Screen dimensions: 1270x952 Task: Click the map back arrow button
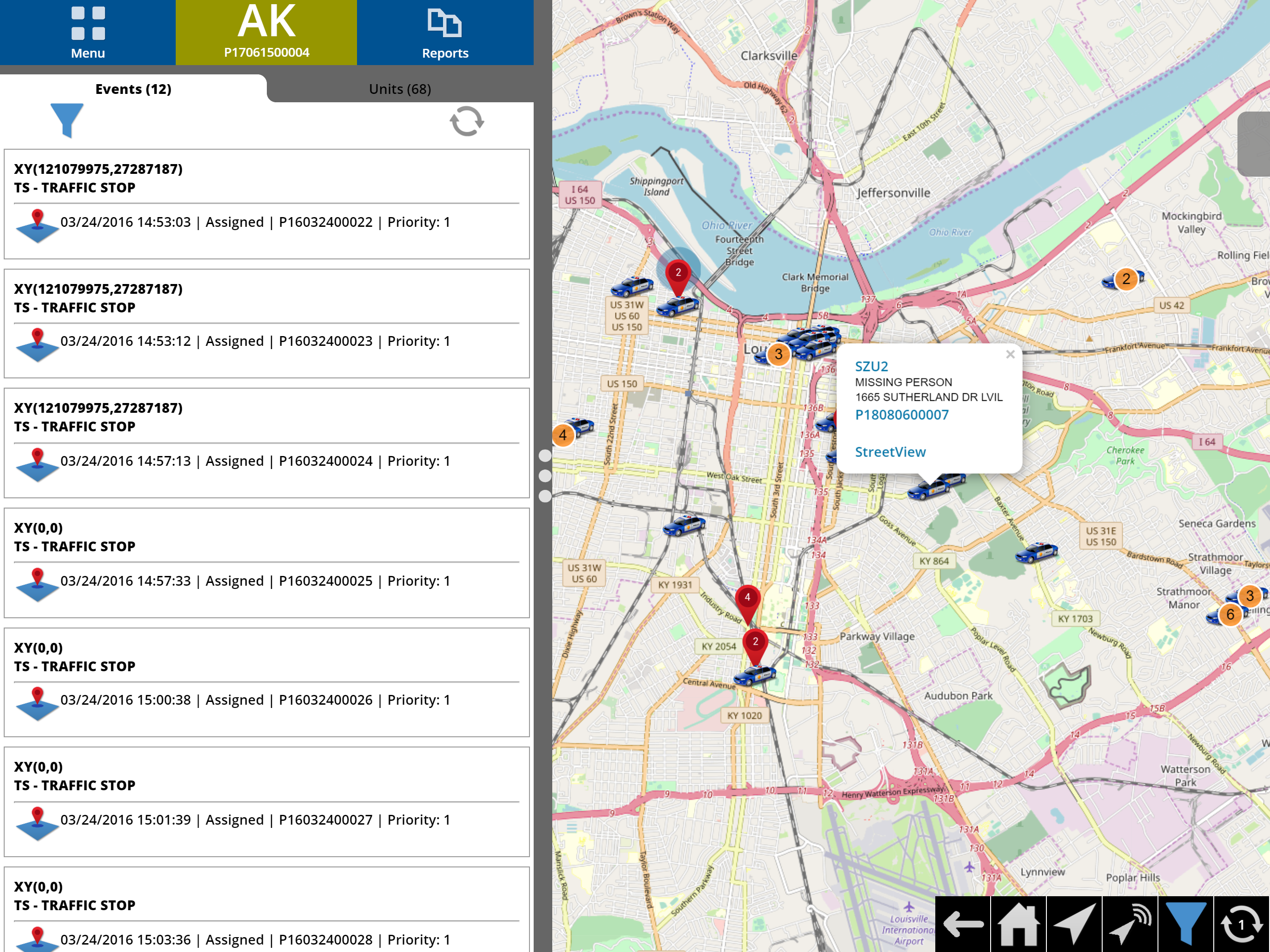pyautogui.click(x=963, y=924)
